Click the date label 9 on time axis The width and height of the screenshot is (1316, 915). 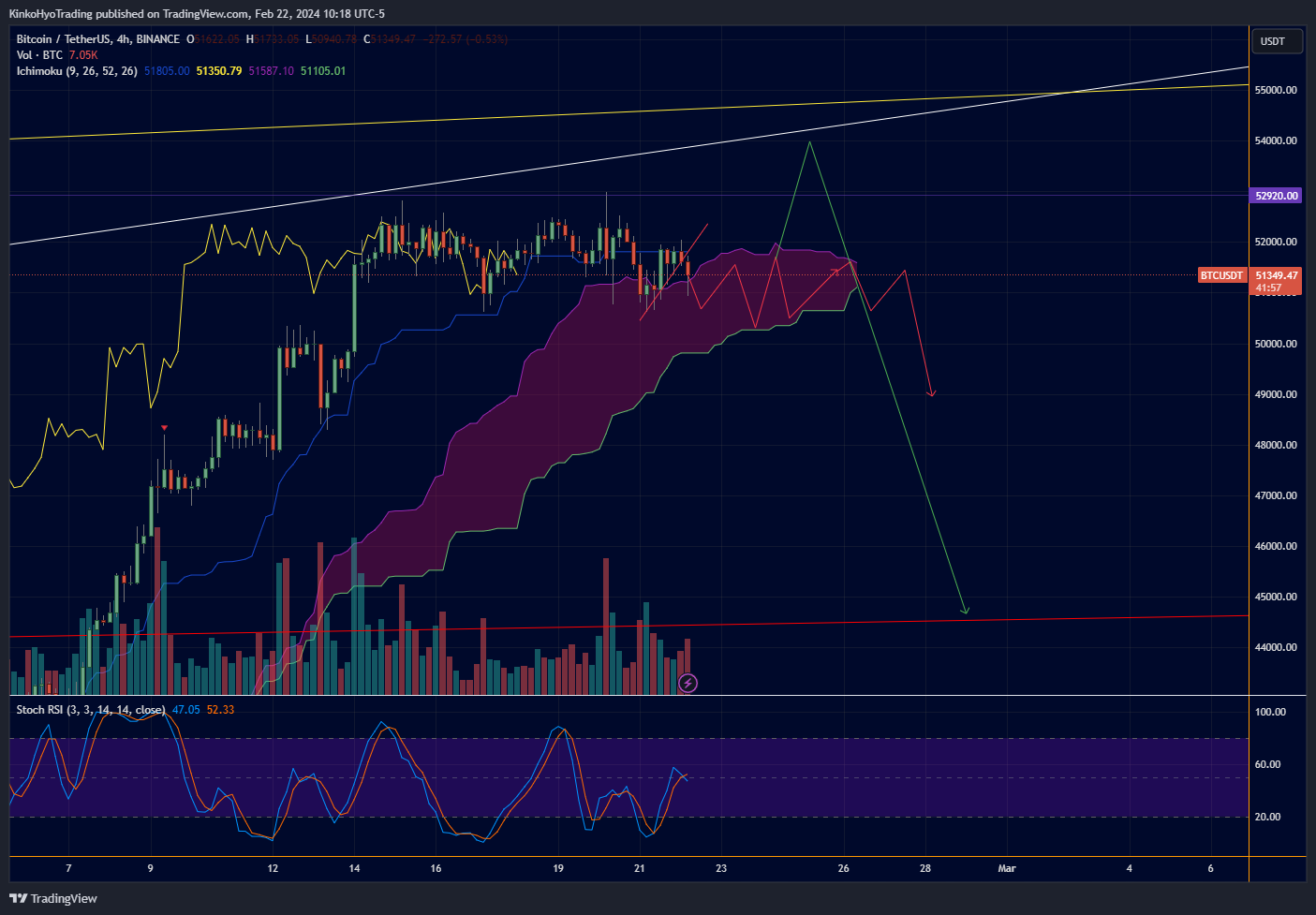point(150,868)
